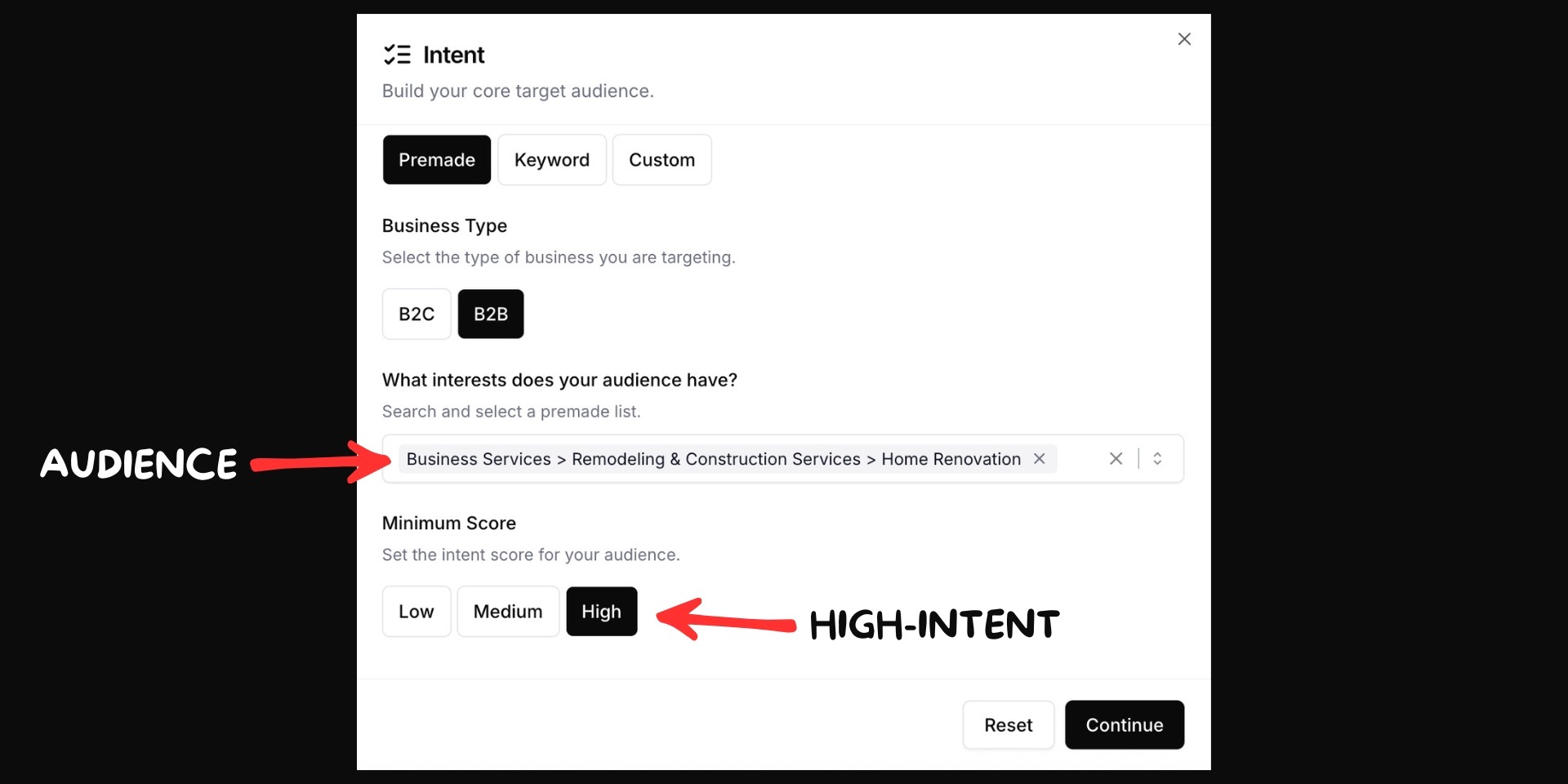Image resolution: width=1568 pixels, height=784 pixels.
Task: Click the Home Renovation interest tag text
Action: point(714,459)
